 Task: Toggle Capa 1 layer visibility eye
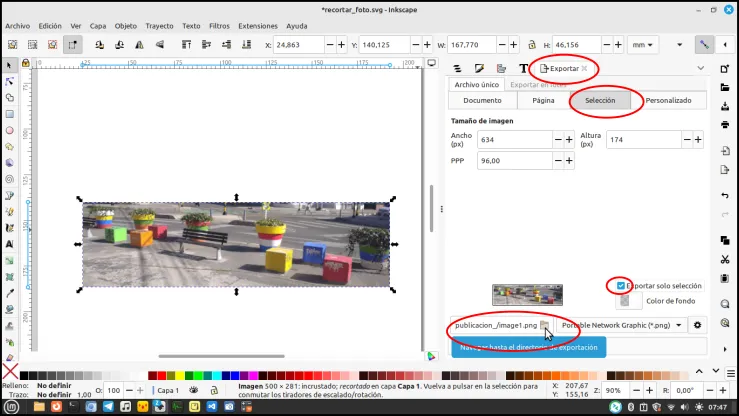pos(193,390)
